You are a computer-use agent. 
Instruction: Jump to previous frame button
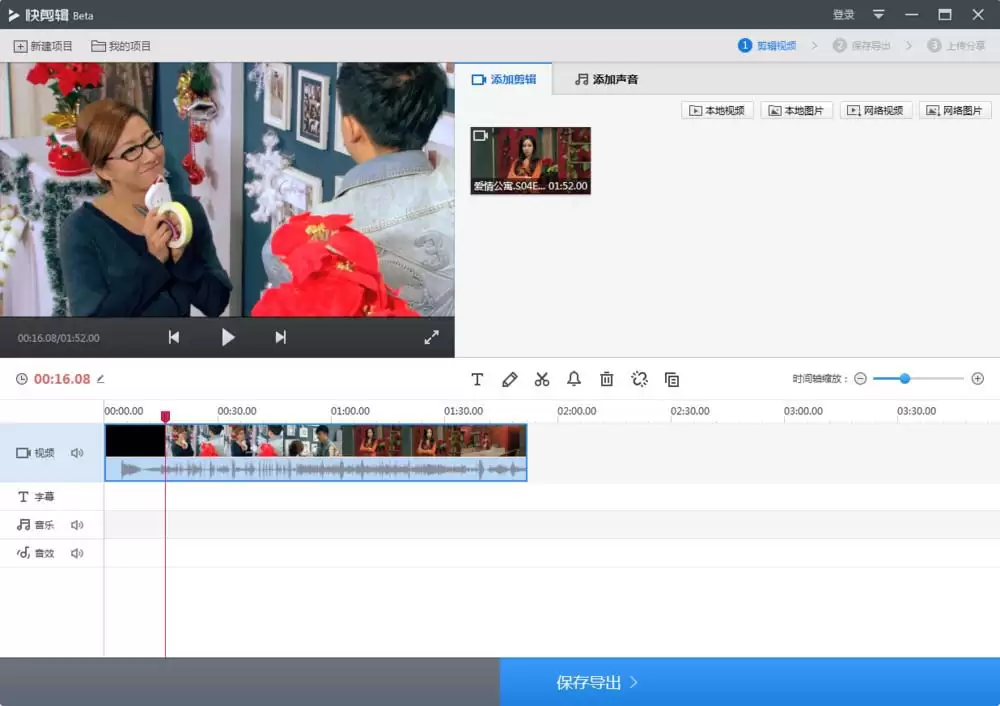point(173,337)
